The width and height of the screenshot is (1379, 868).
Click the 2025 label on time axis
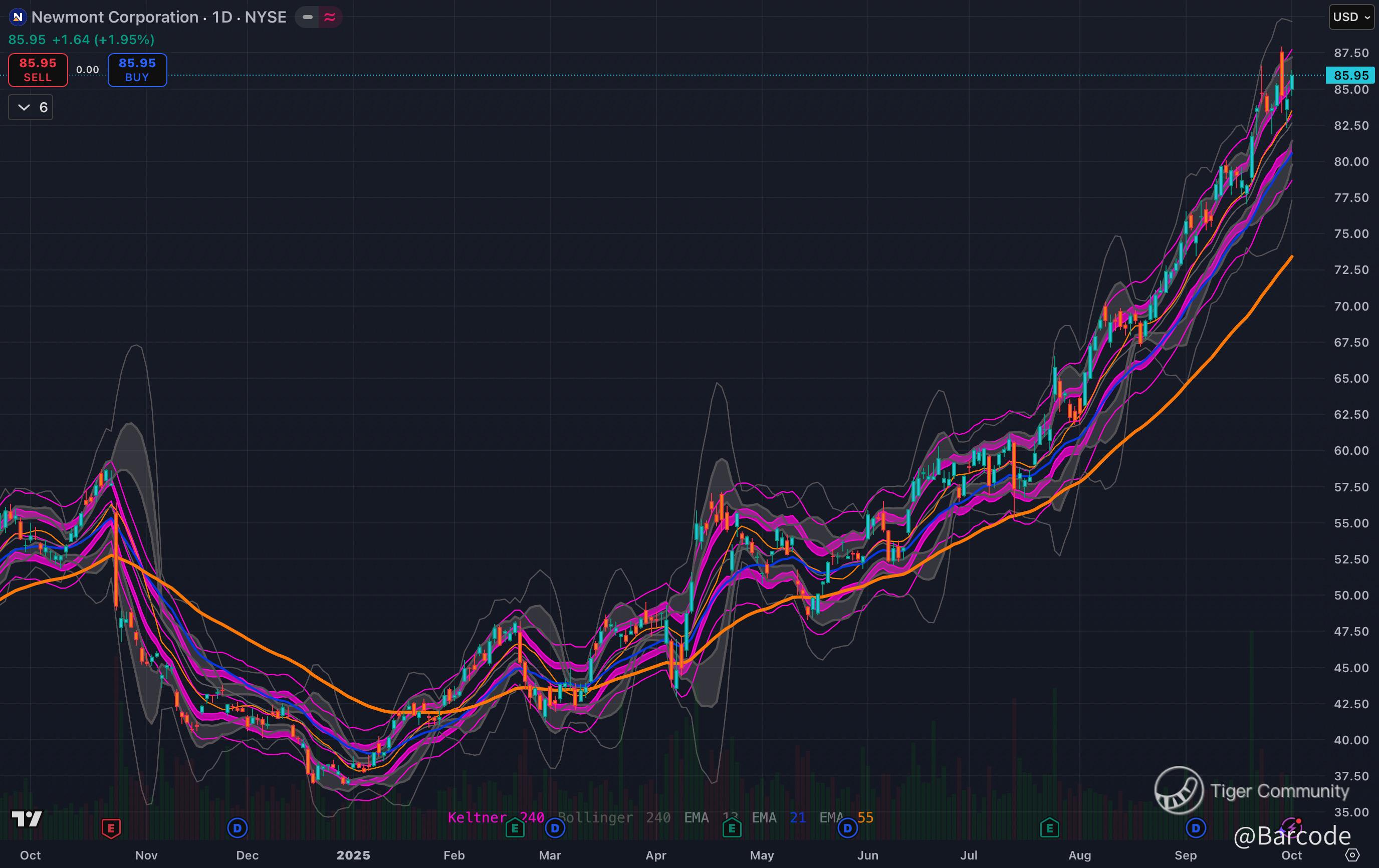(x=353, y=855)
